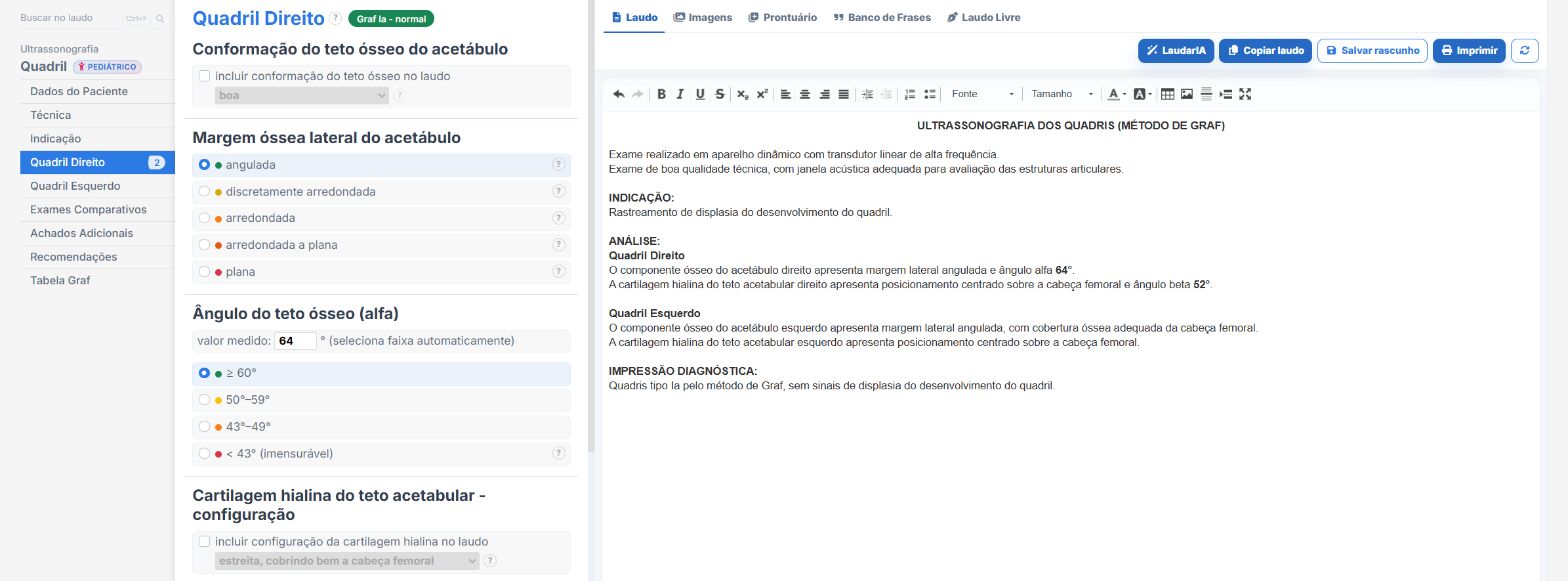Go to Quadril Esquerdo section
This screenshot has width=1568, height=581.
tap(97, 186)
